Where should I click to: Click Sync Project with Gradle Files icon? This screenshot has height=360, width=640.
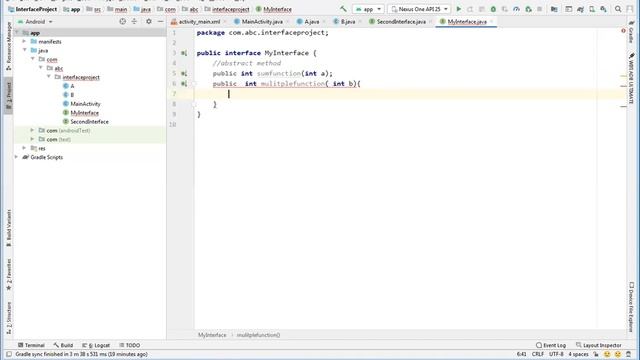pos(580,9)
